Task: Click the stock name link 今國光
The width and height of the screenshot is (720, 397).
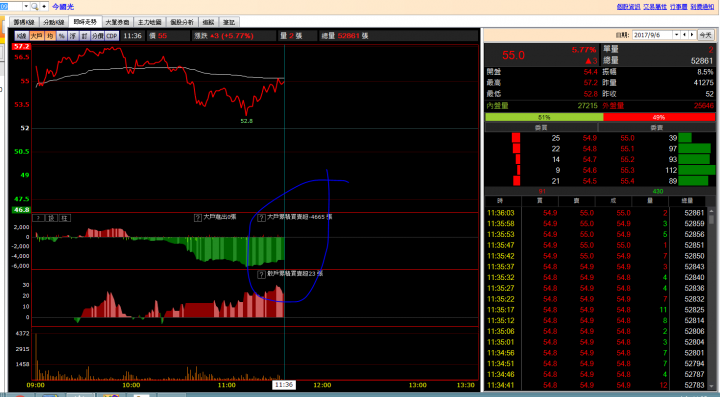Action: 63,7
